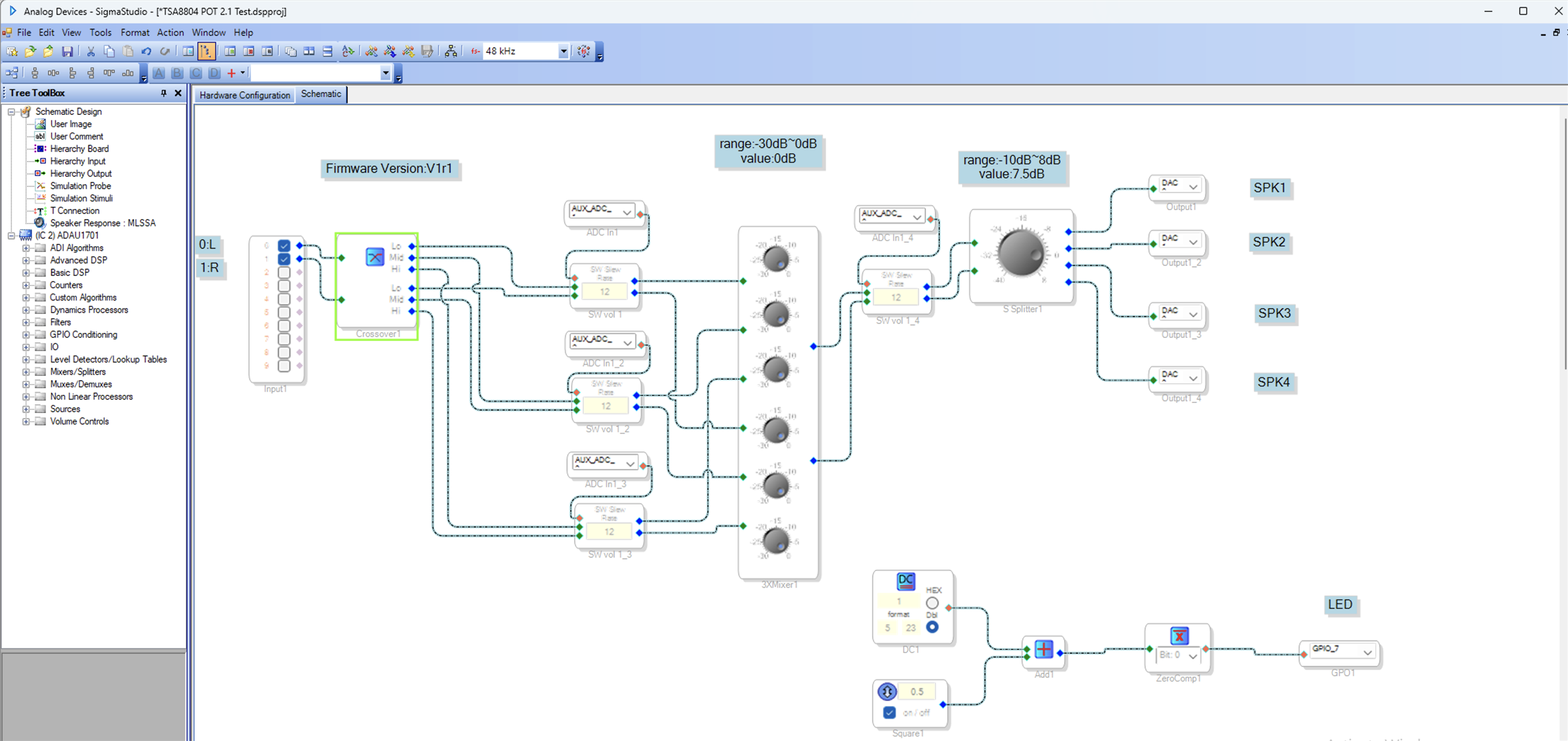Open the 48 kHz sampling rate dropdown
1568x741 pixels.
[563, 51]
